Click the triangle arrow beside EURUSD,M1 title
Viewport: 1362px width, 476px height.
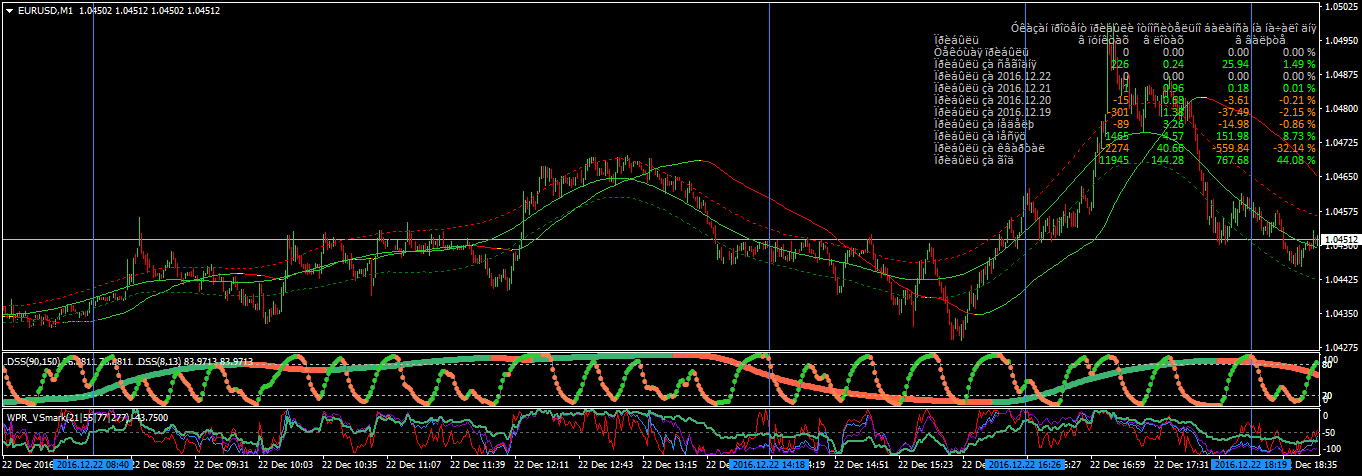pos(9,10)
